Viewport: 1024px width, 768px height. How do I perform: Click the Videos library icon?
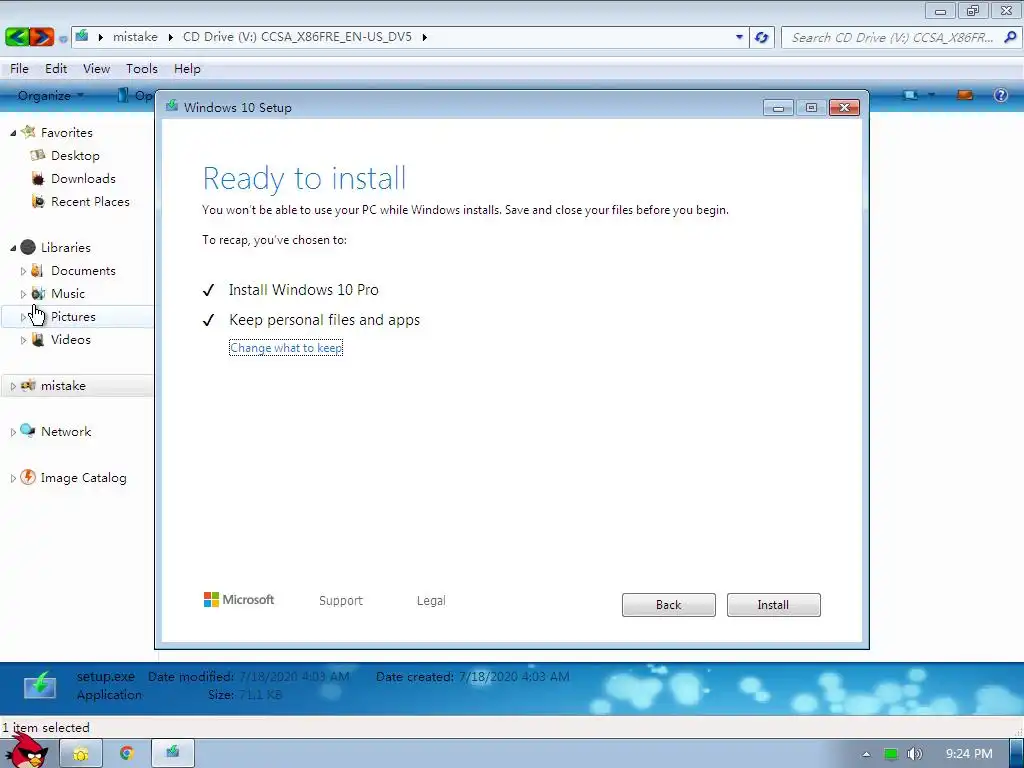pos(38,340)
